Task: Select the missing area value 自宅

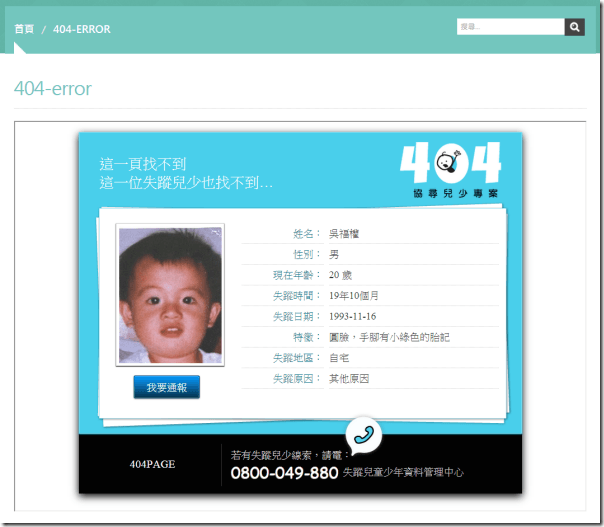Action: [x=339, y=358]
